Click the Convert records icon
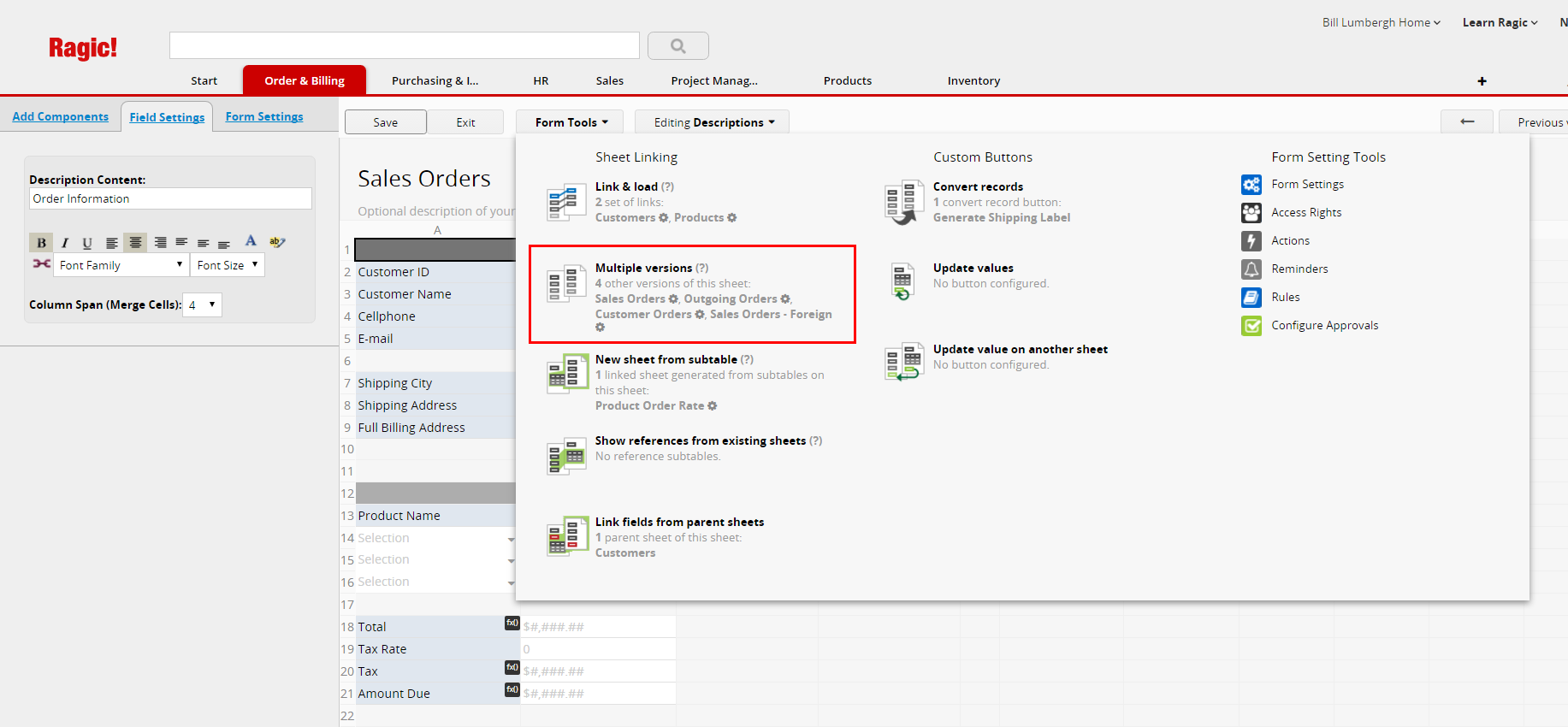Viewport: 1568px width, 727px height. (904, 203)
